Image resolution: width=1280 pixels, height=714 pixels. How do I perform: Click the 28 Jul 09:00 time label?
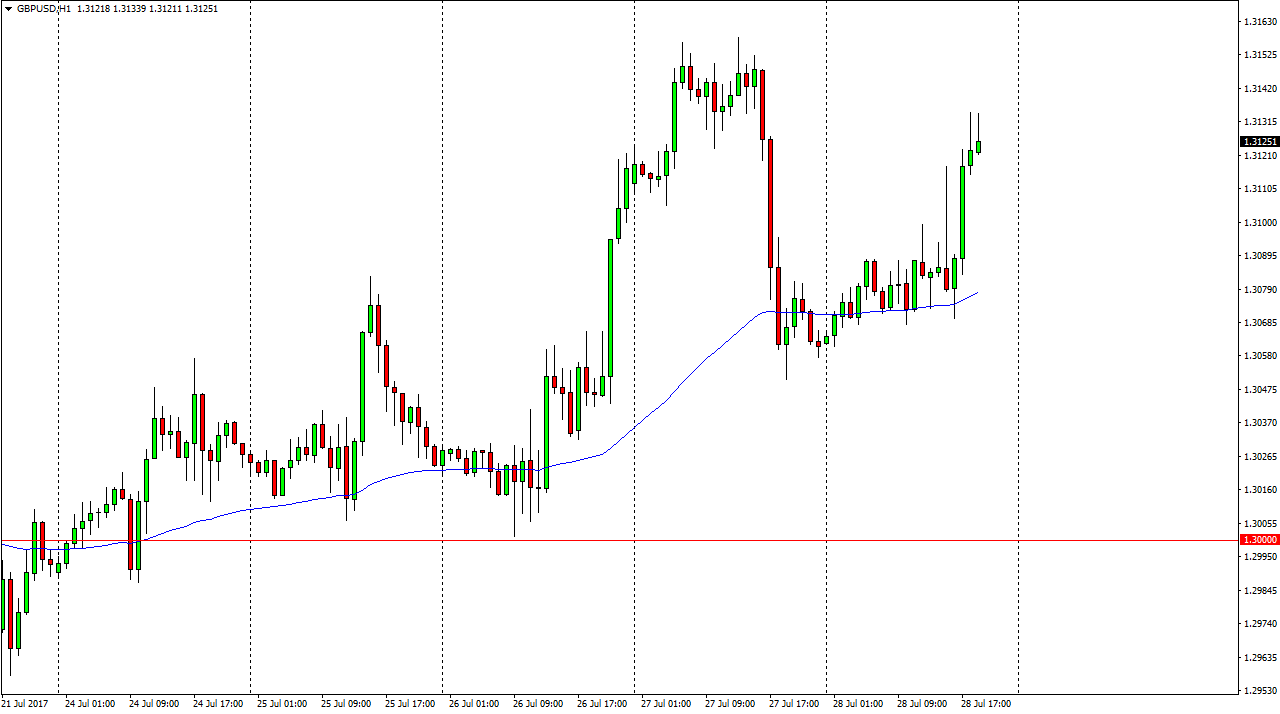922,704
